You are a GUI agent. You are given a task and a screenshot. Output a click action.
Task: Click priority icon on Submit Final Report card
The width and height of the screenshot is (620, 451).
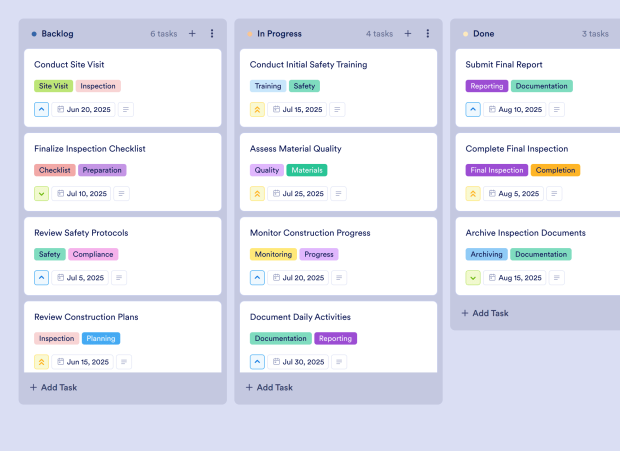tap(473, 109)
